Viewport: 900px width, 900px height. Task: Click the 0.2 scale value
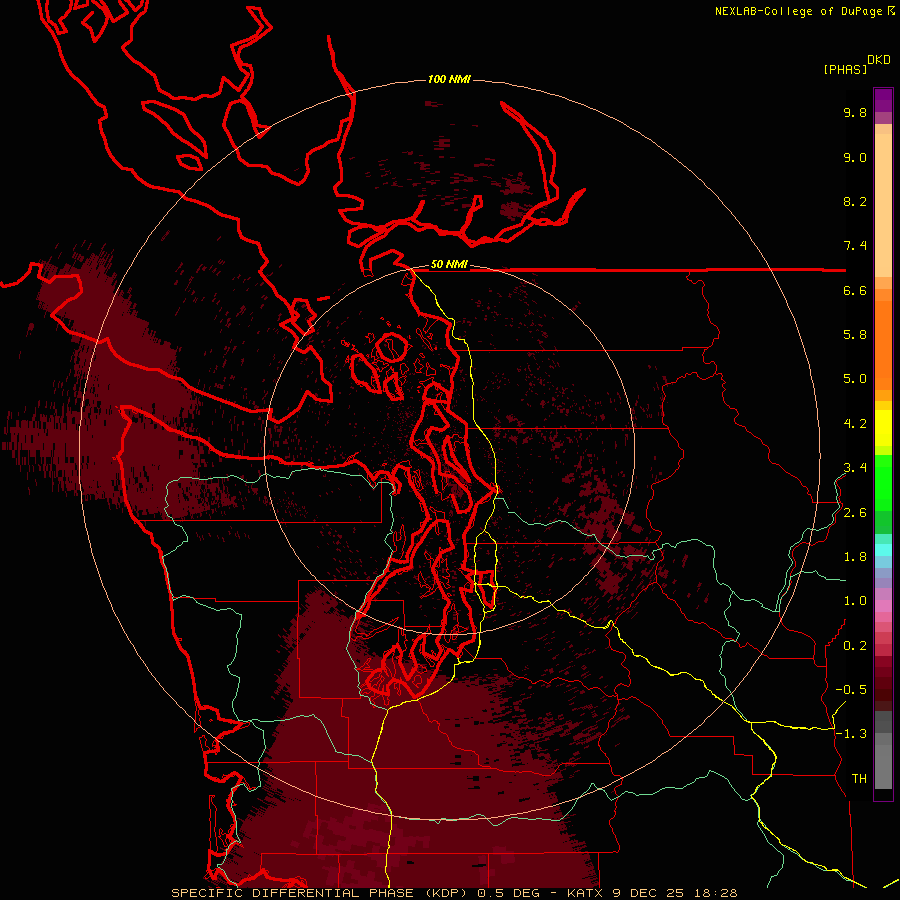click(855, 646)
